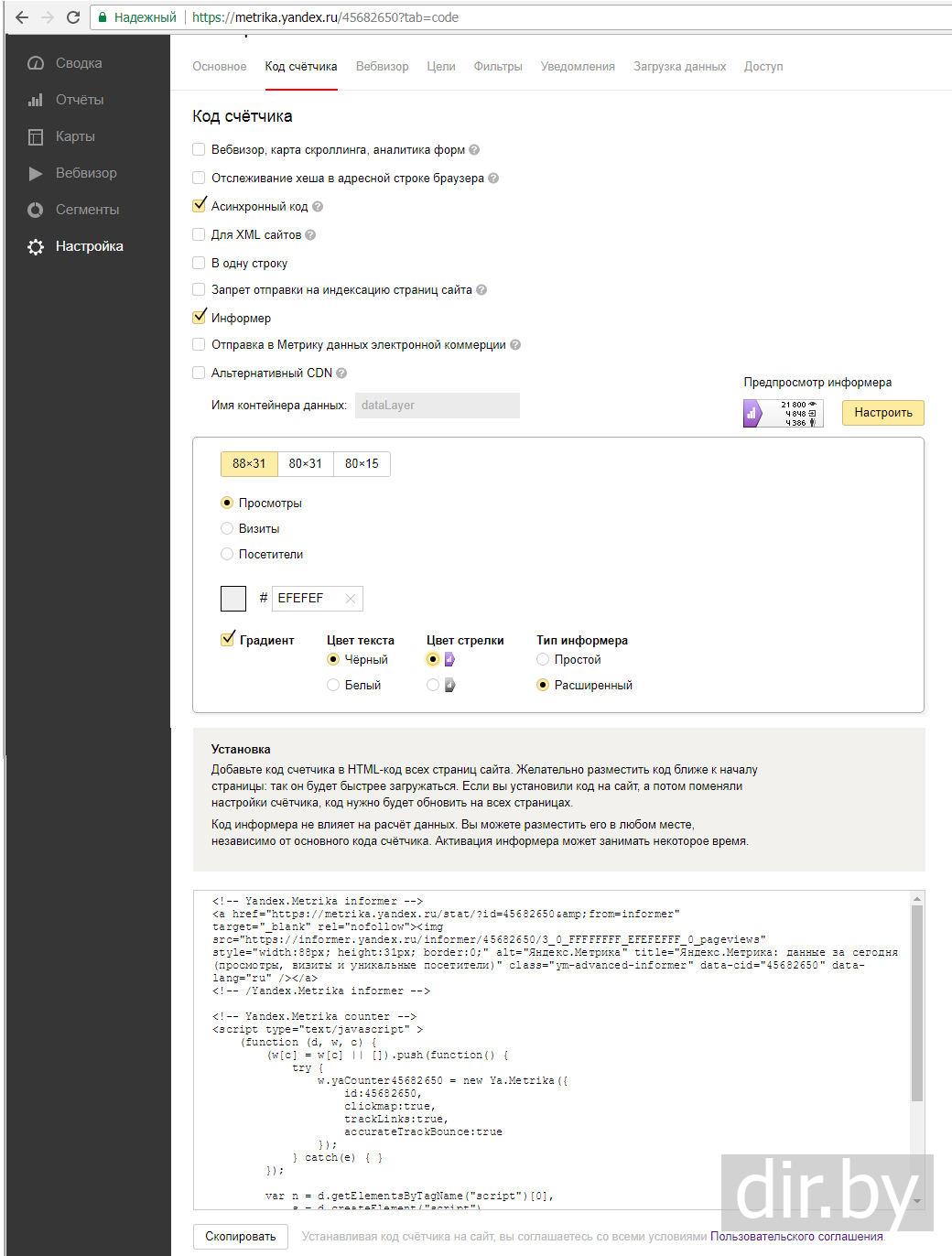Clear the EFEFEF color field with X
Viewport: 952px width, 1256px height.
point(350,599)
